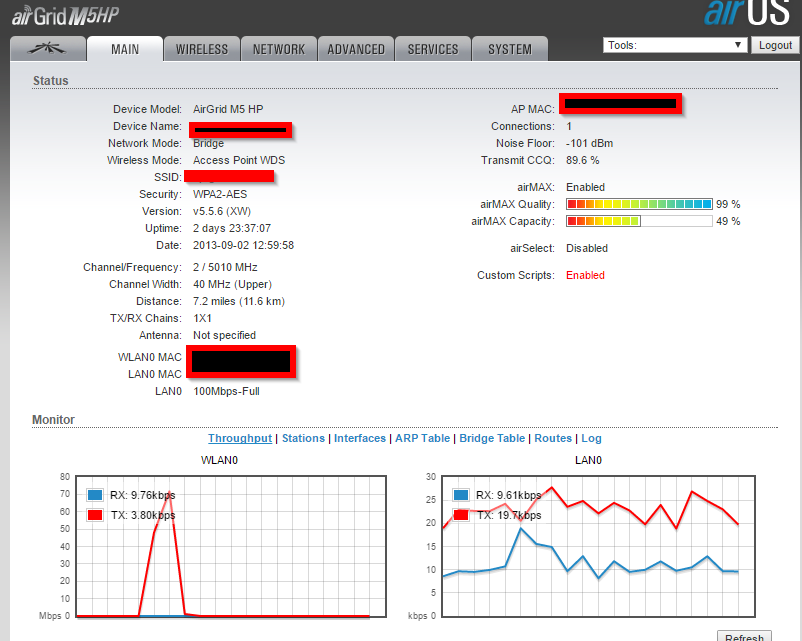Viewport: 802px width, 641px height.
Task: Select the 'Access Point WDS' text
Action: point(239,160)
